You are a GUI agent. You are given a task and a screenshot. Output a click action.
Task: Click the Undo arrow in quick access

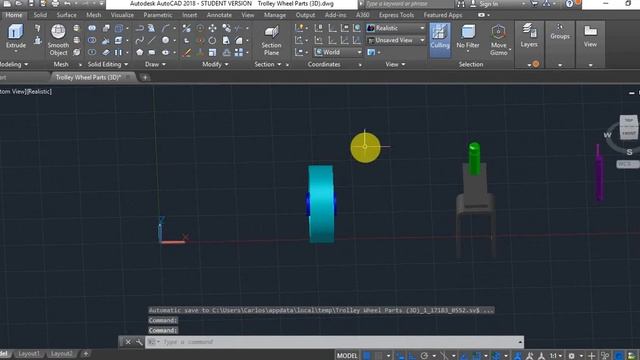67,4
